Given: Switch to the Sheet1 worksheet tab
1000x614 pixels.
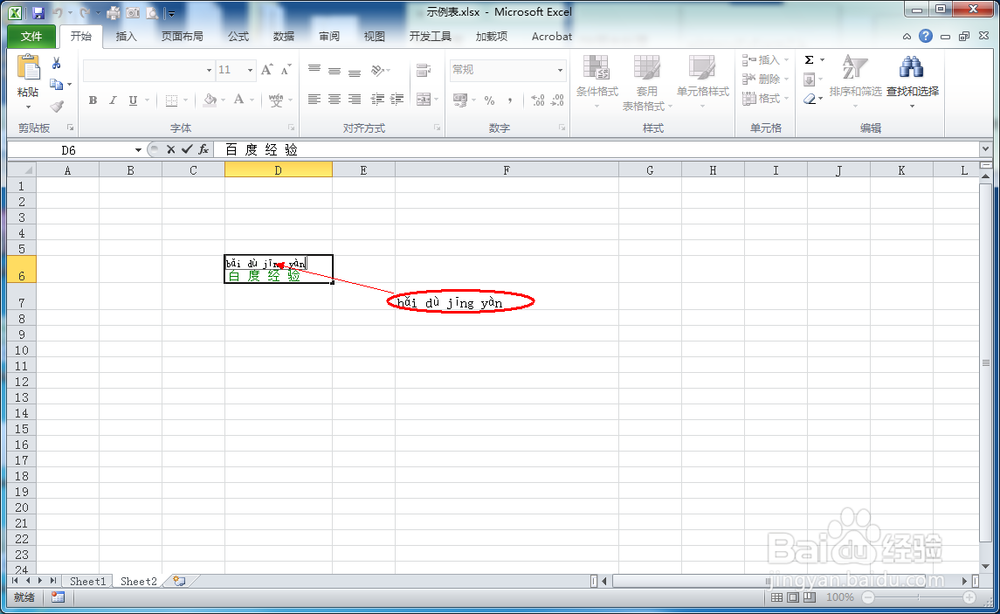Looking at the screenshot, I should coord(87,581).
